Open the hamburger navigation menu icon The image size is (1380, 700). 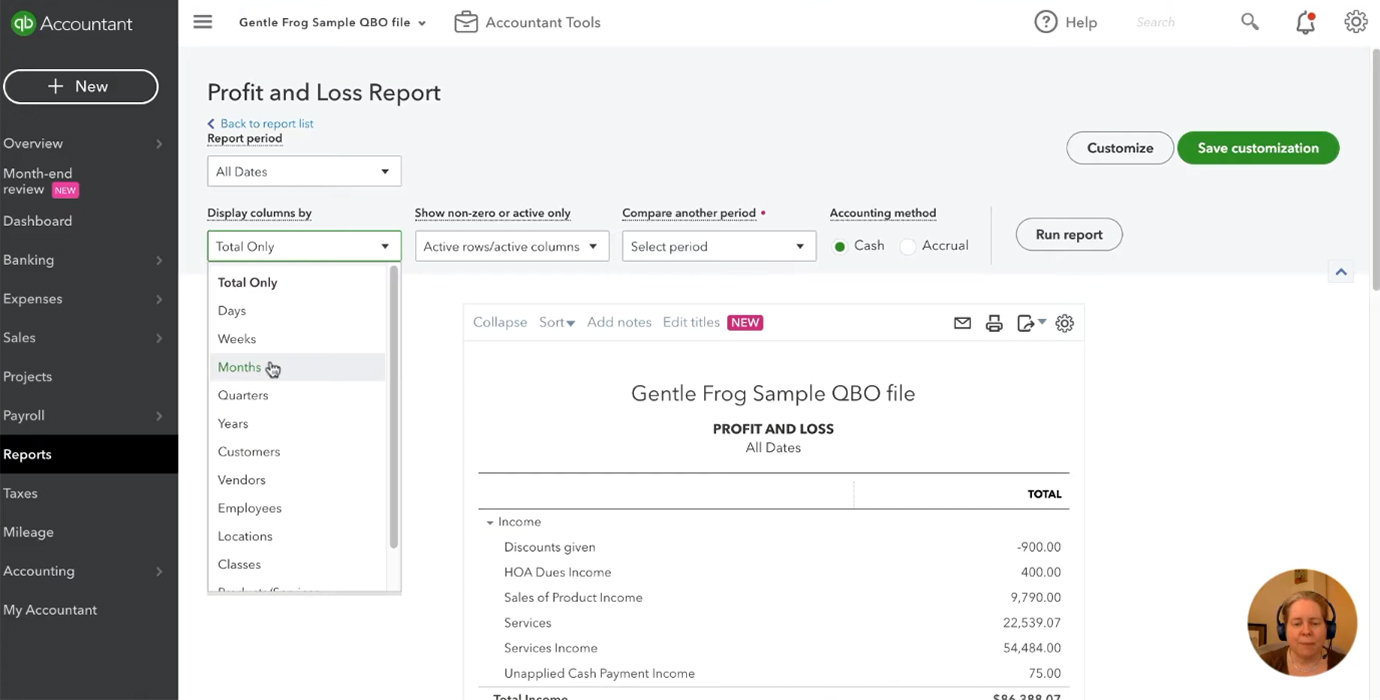tap(203, 22)
